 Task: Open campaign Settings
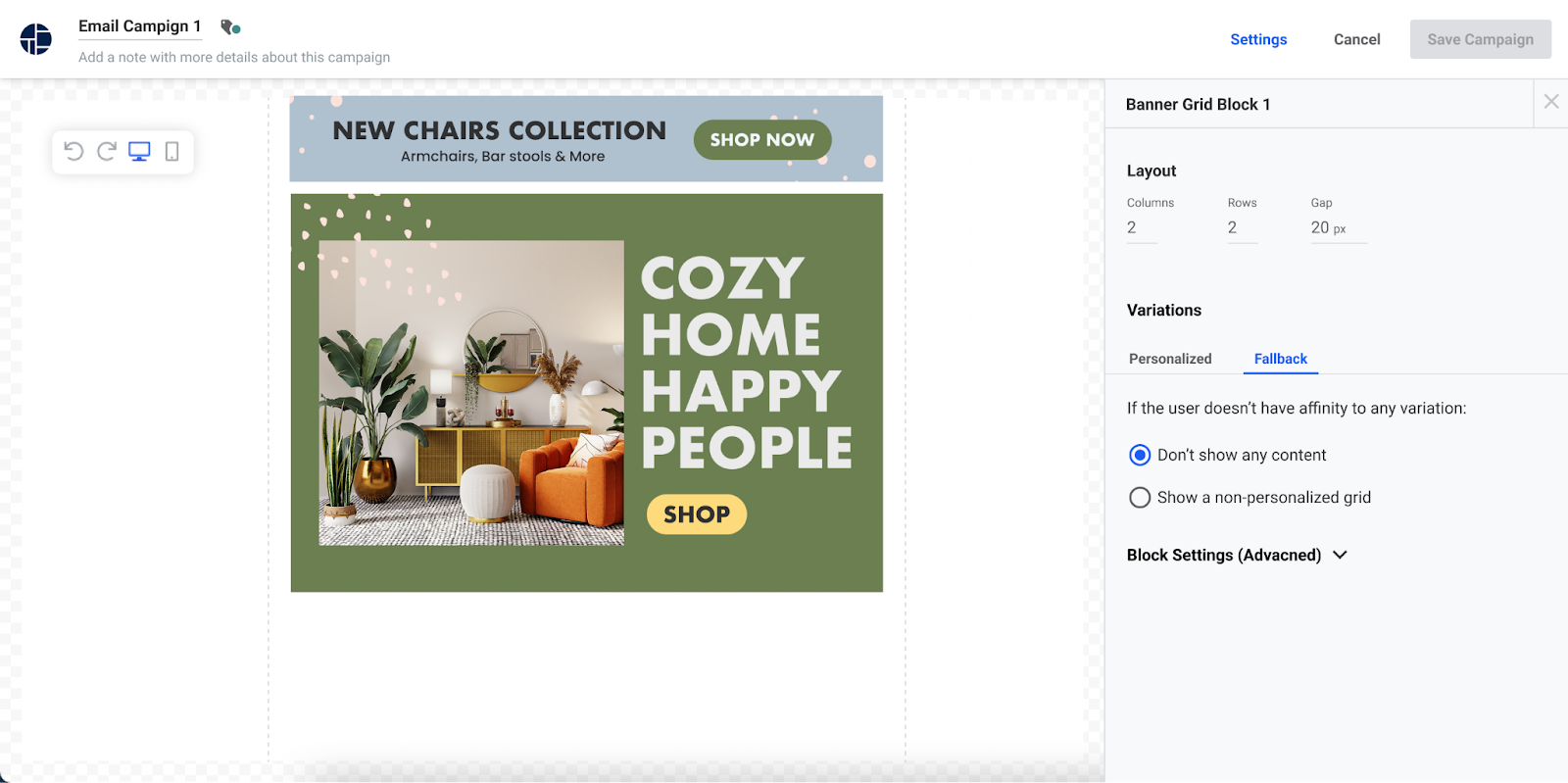coord(1258,39)
